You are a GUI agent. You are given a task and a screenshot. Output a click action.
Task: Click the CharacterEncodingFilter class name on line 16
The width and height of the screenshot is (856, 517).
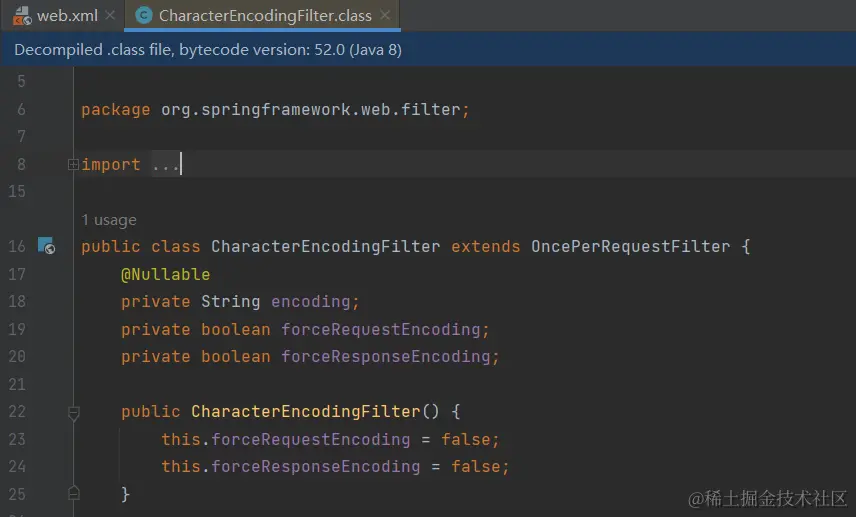click(x=325, y=246)
